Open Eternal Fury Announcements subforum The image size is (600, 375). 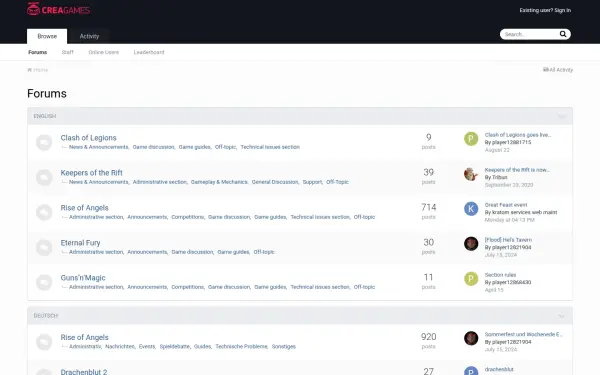click(x=147, y=252)
